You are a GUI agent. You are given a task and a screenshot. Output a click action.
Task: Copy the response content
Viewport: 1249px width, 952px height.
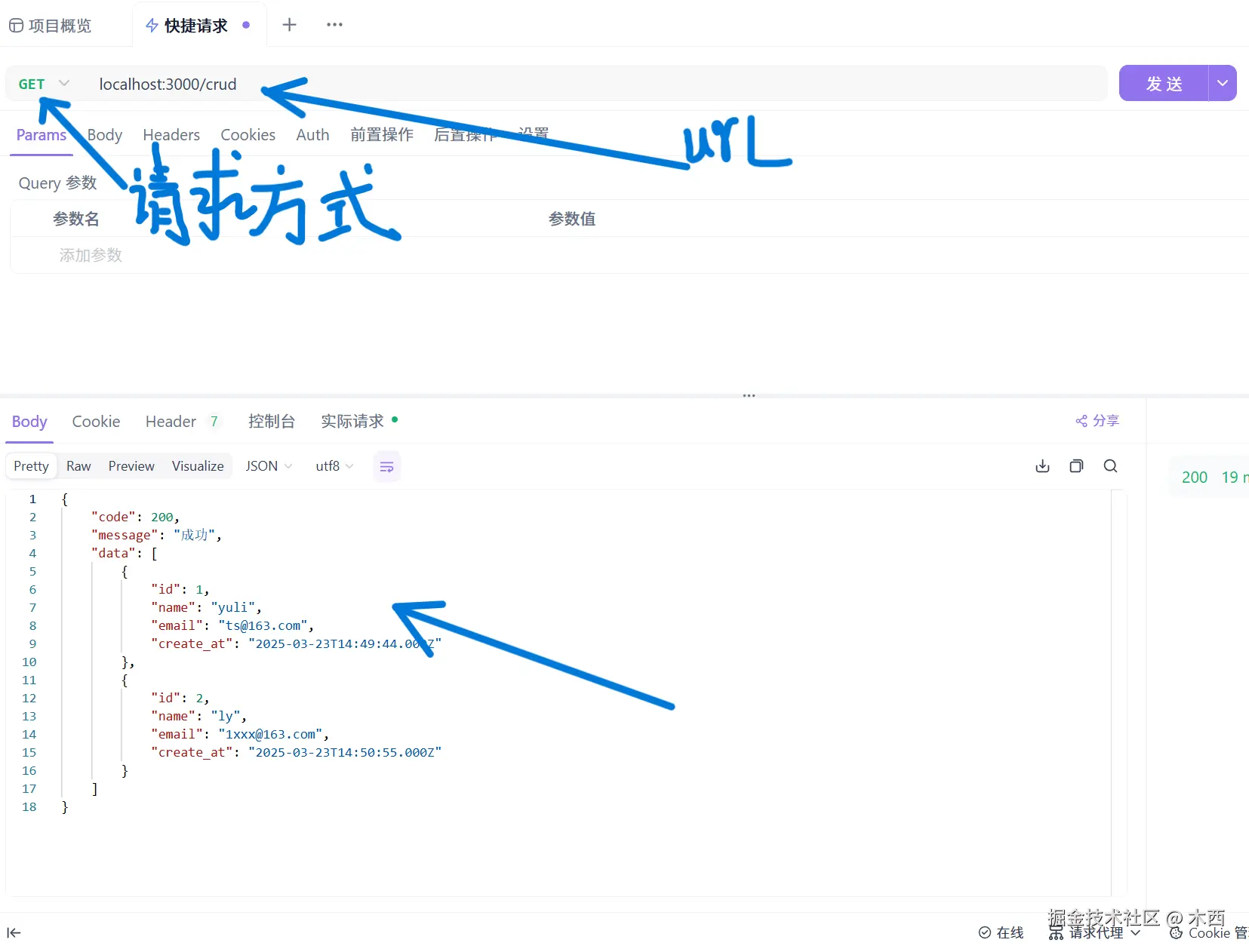click(1076, 466)
